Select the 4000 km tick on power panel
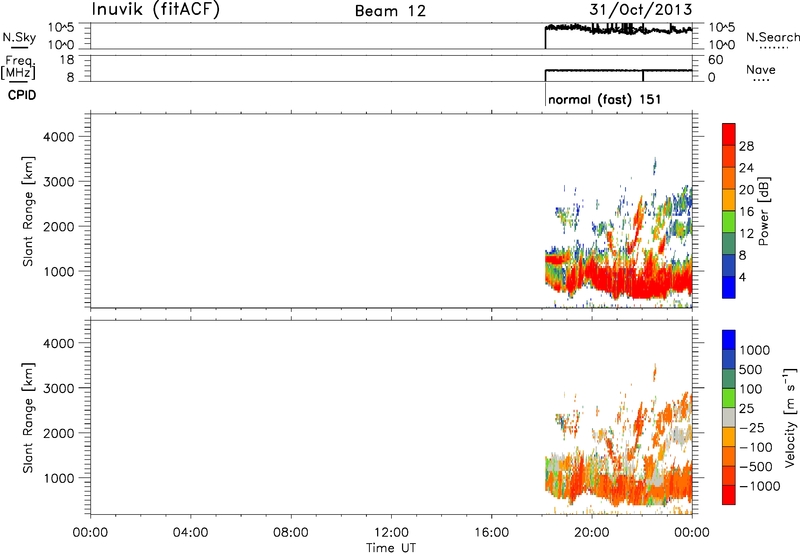The width and height of the screenshot is (800, 554). (x=59, y=137)
